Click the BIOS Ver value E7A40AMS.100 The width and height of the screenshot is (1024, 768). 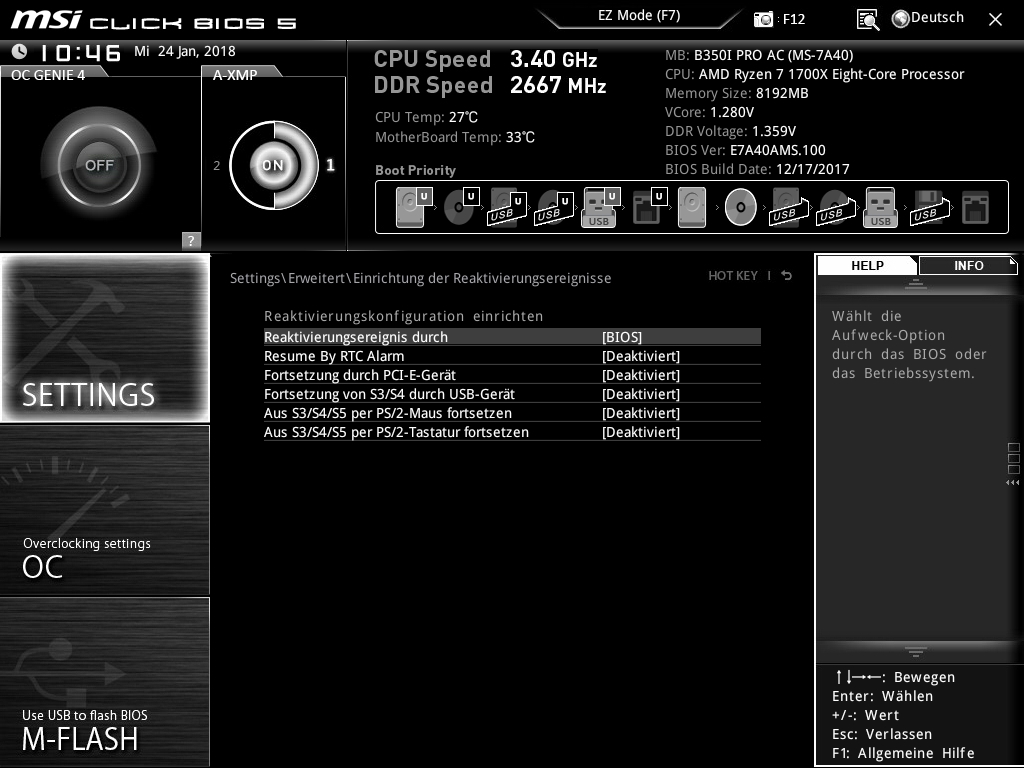tap(778, 150)
